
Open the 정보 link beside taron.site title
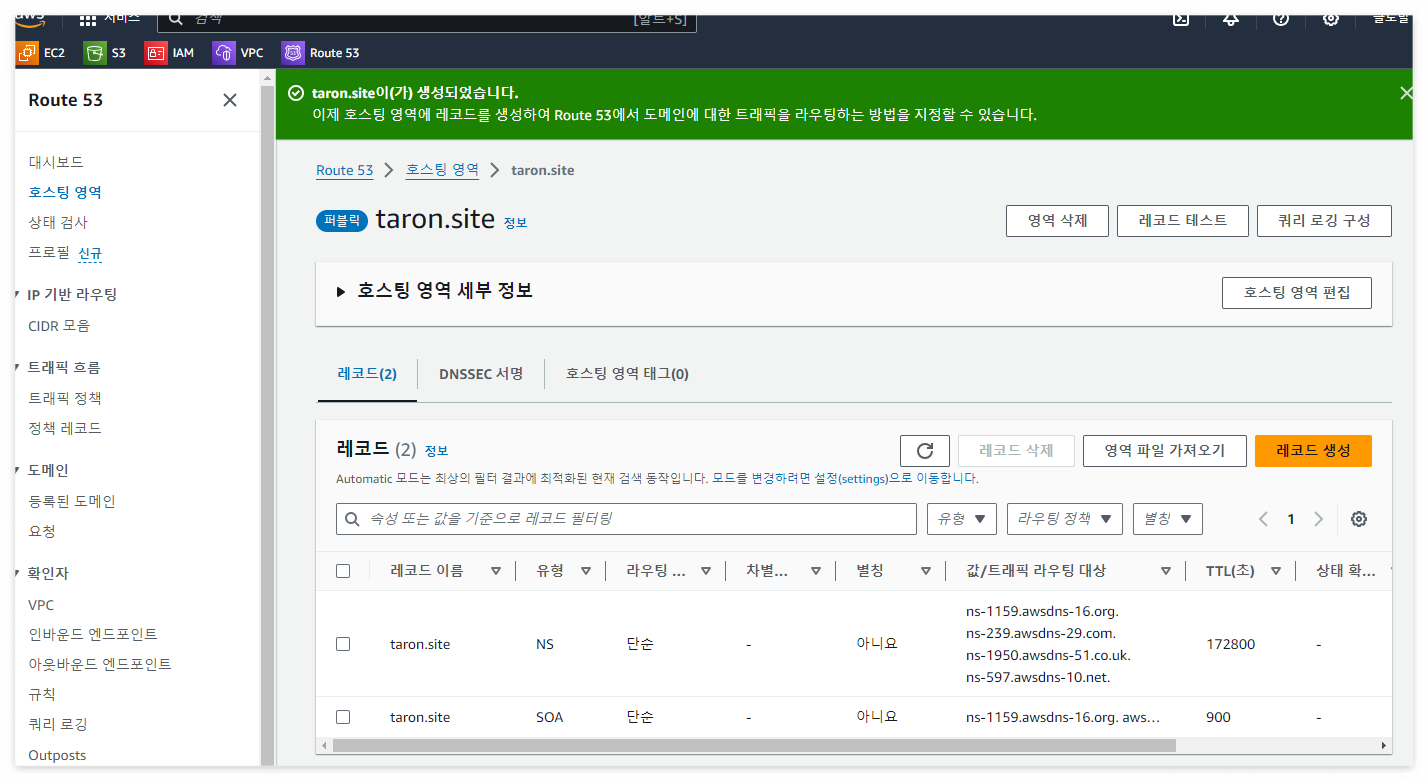coord(515,223)
